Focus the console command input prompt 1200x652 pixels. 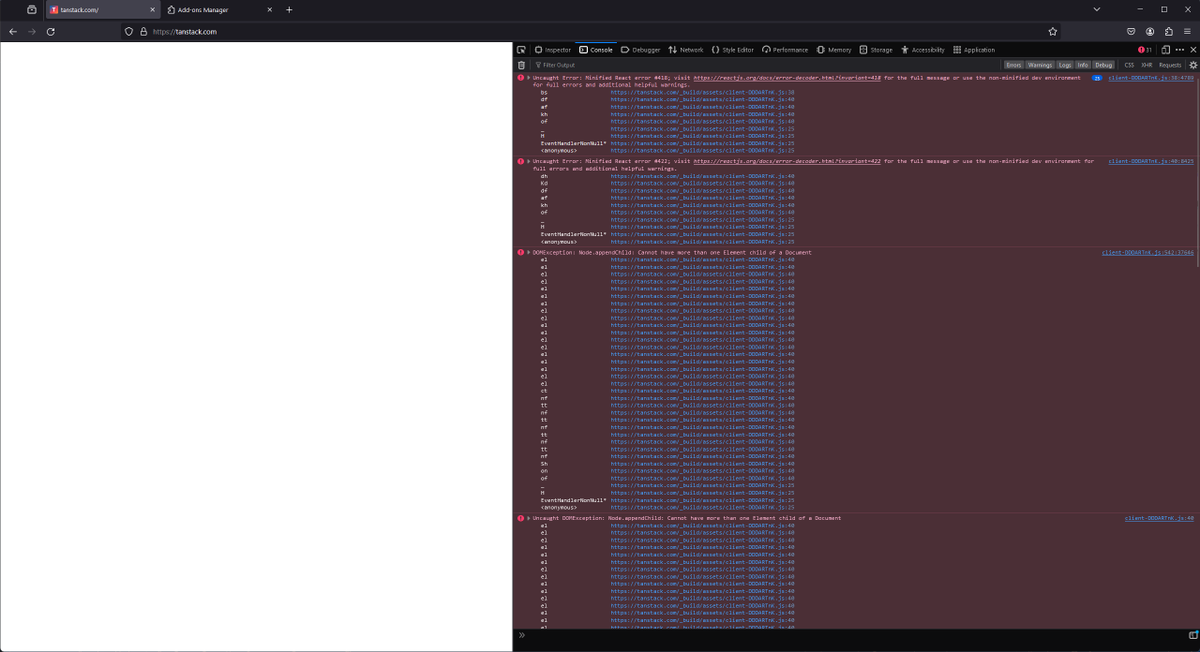coord(855,635)
